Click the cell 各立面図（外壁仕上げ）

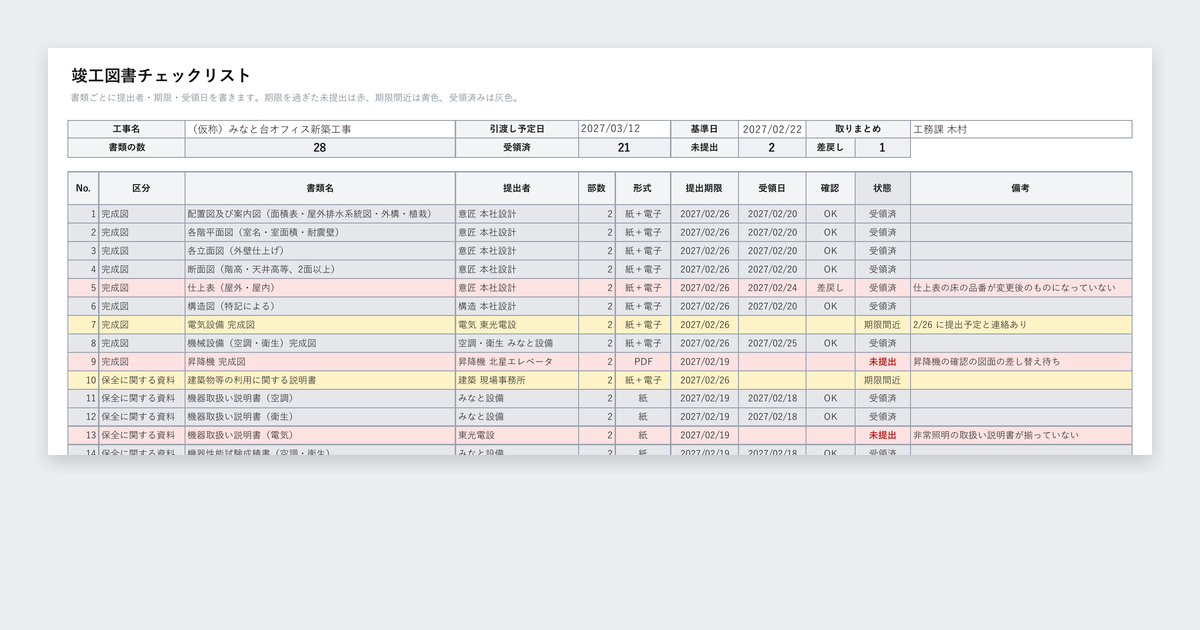pos(320,251)
